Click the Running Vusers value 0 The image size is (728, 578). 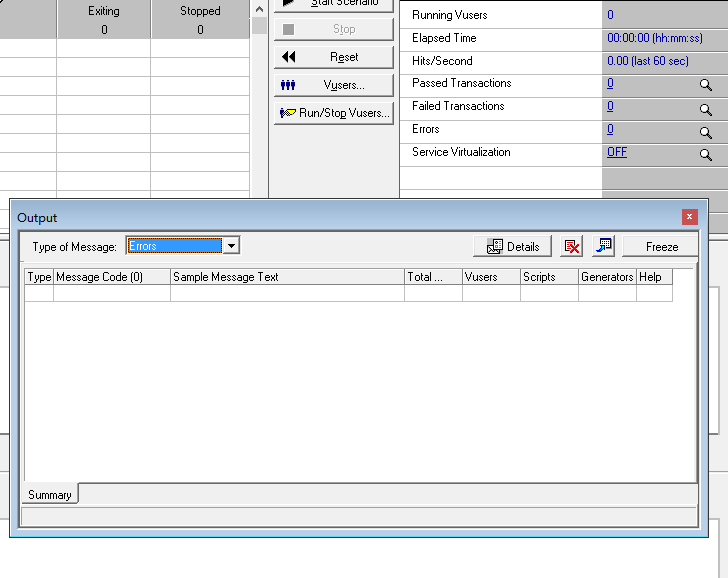click(x=610, y=15)
